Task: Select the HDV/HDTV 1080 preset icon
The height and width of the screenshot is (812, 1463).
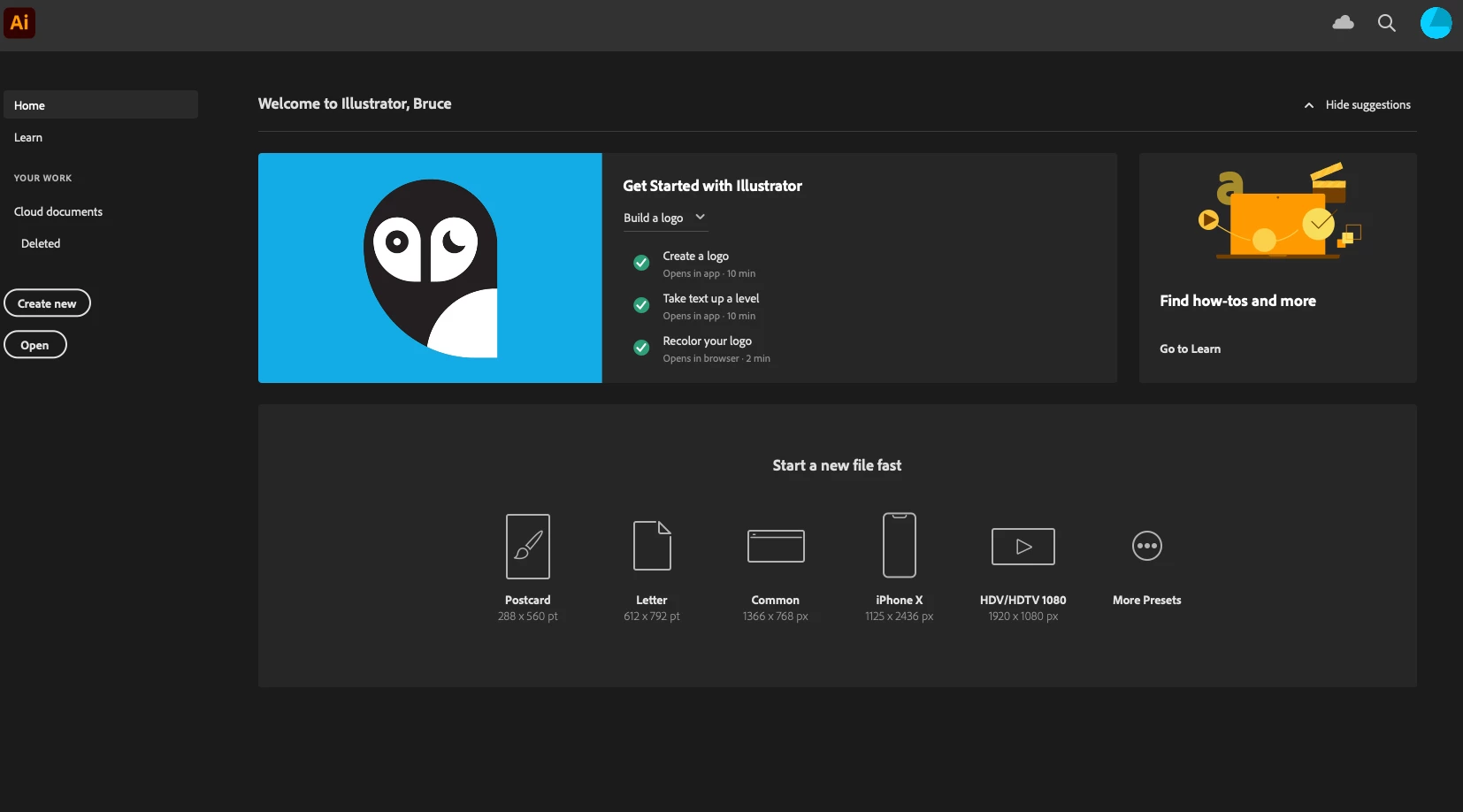Action: tap(1023, 547)
